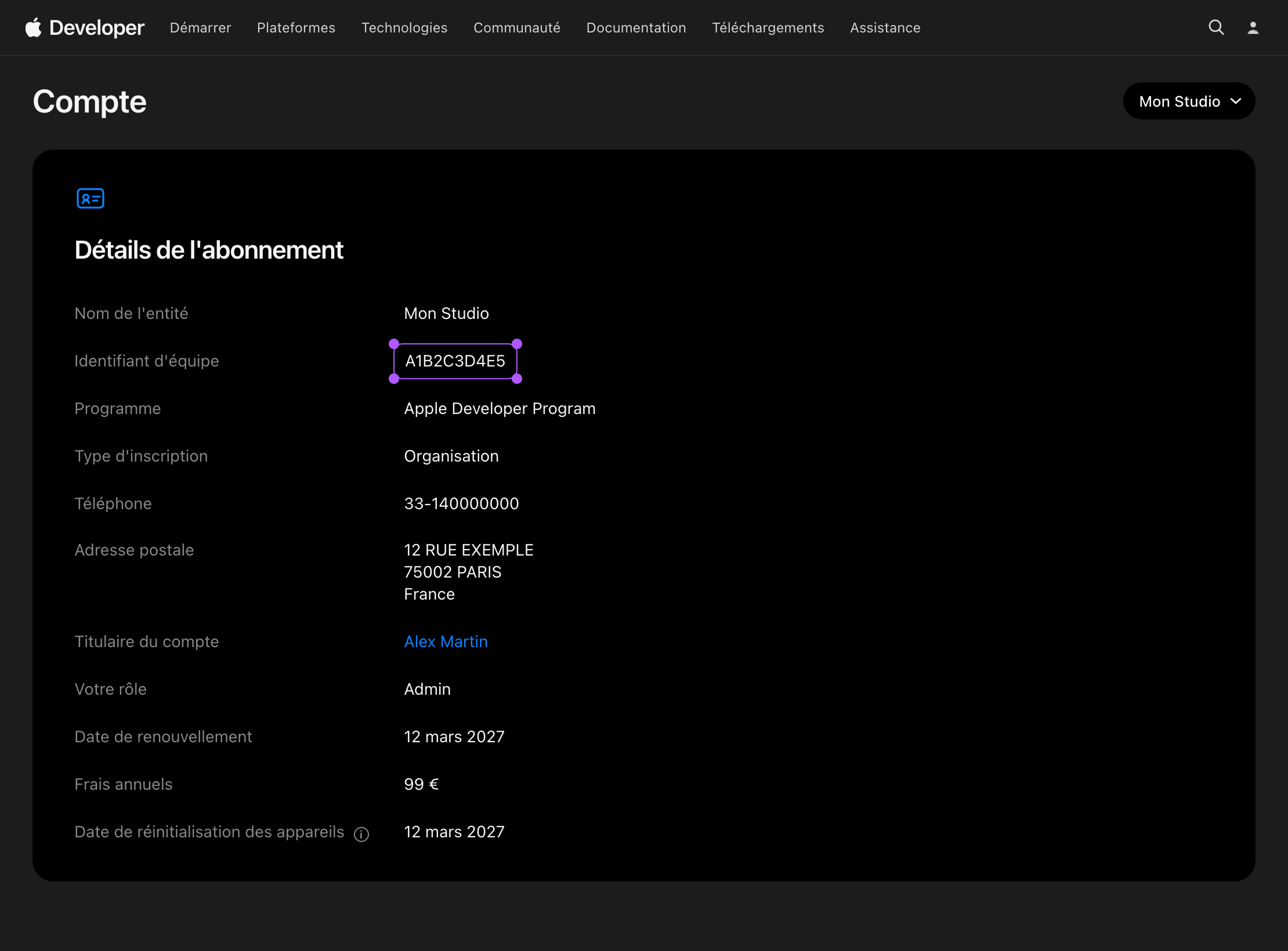Open Téléchargements in the nav bar

coord(768,28)
